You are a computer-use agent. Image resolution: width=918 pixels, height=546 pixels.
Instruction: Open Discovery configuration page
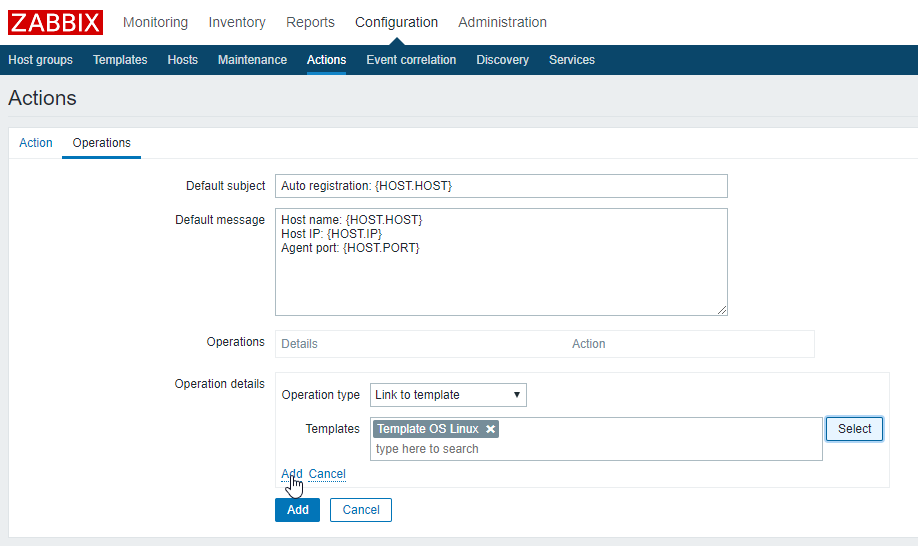click(x=502, y=60)
